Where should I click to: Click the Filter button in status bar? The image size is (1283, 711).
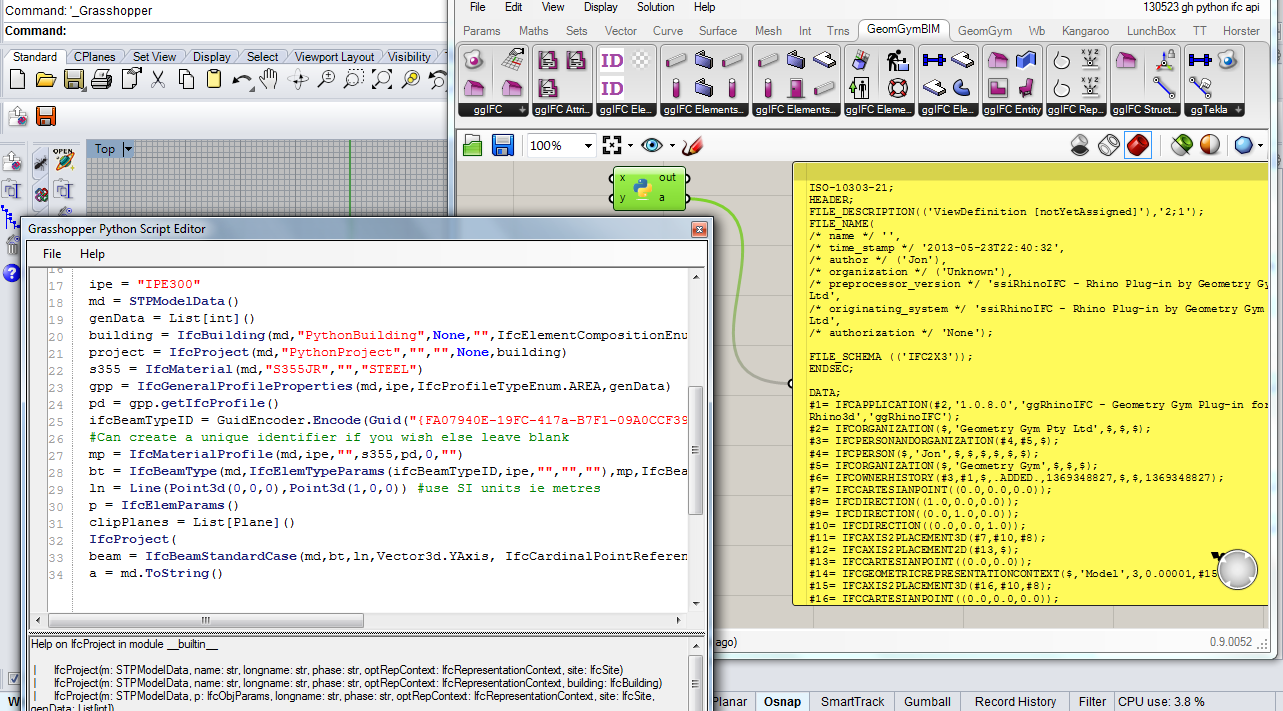point(1092,701)
